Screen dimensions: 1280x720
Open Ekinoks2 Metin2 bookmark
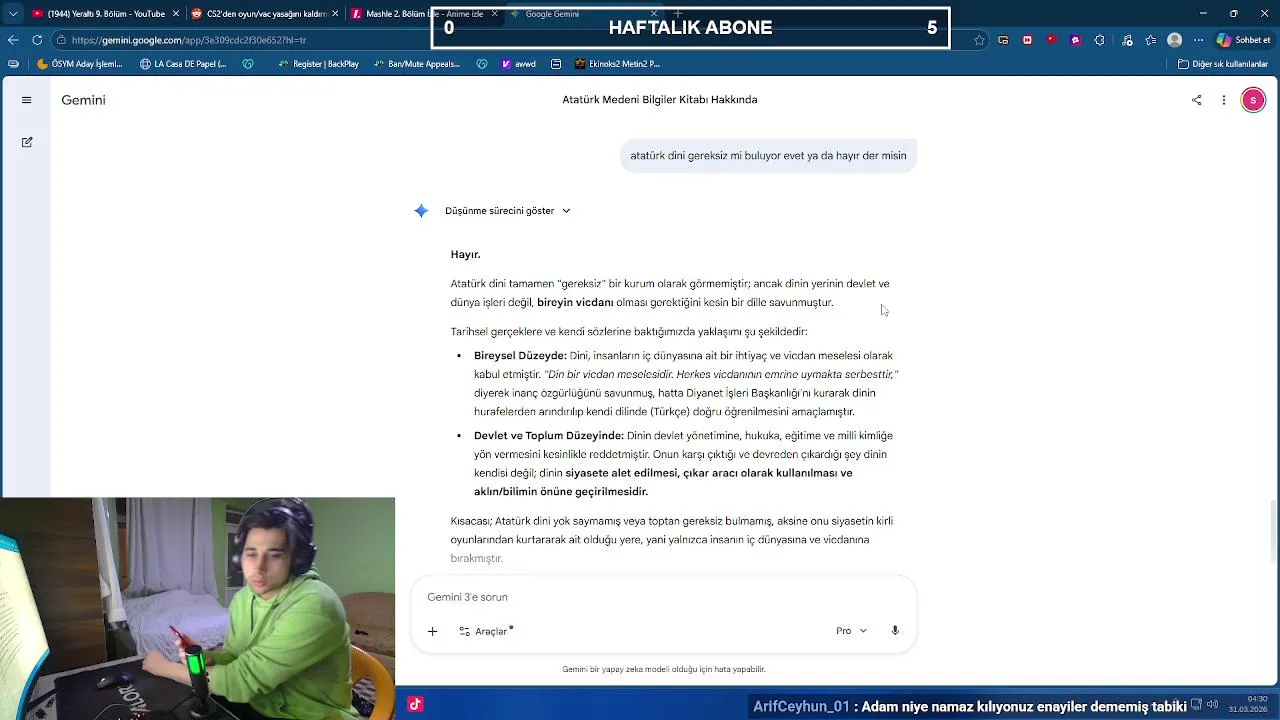617,64
